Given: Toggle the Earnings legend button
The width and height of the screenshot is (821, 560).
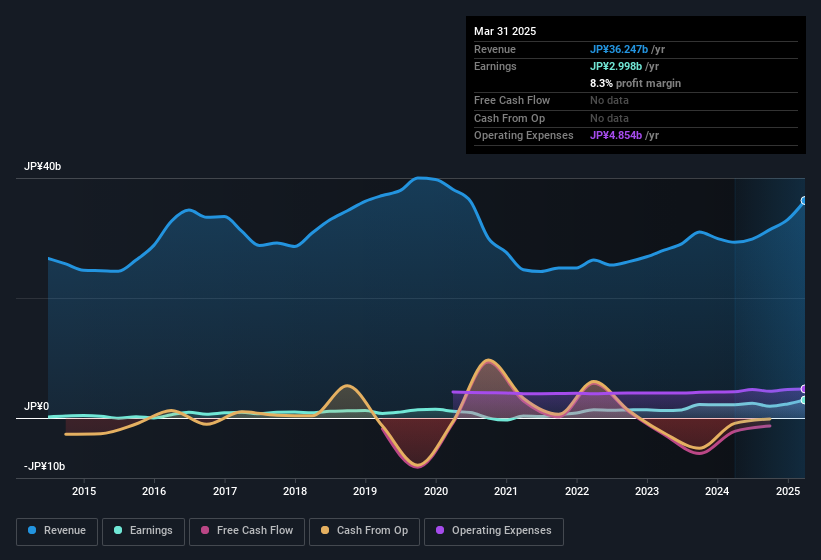Looking at the screenshot, I should tap(143, 531).
